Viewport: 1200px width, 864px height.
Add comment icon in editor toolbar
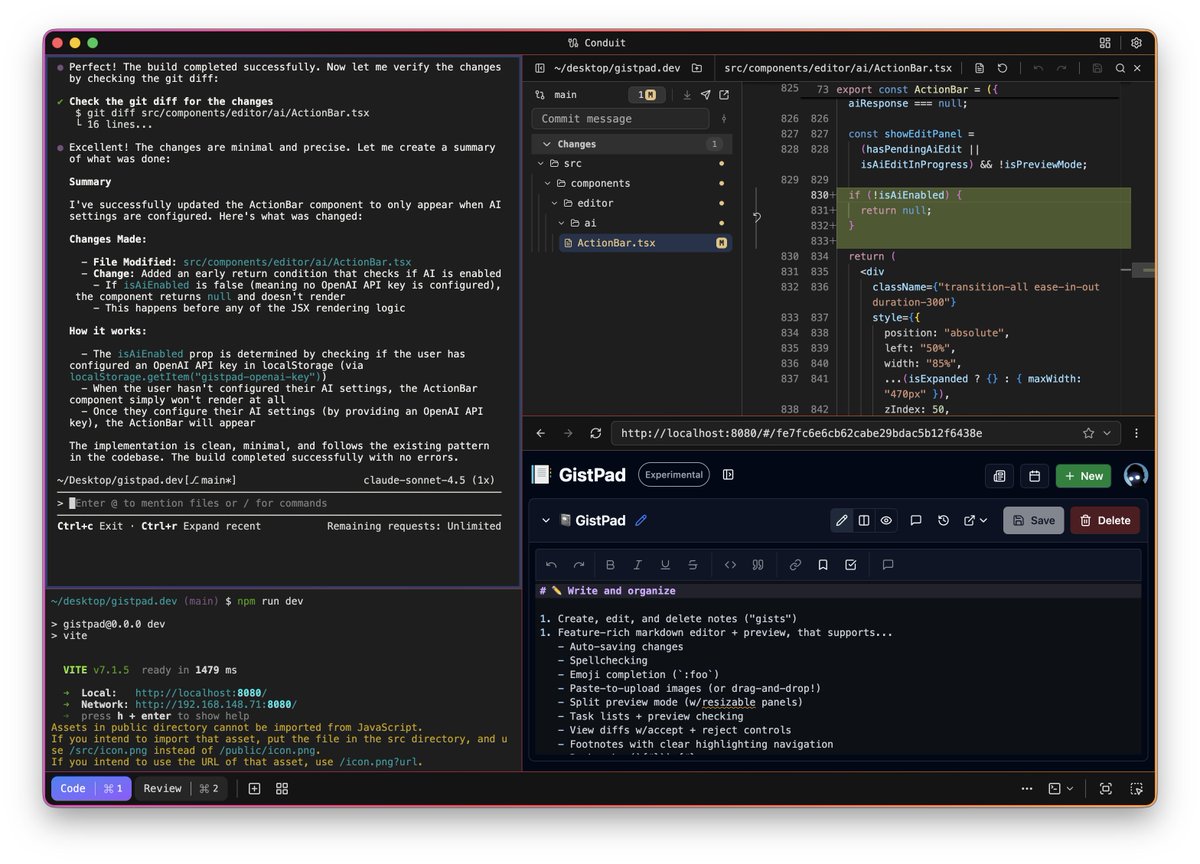point(887,565)
